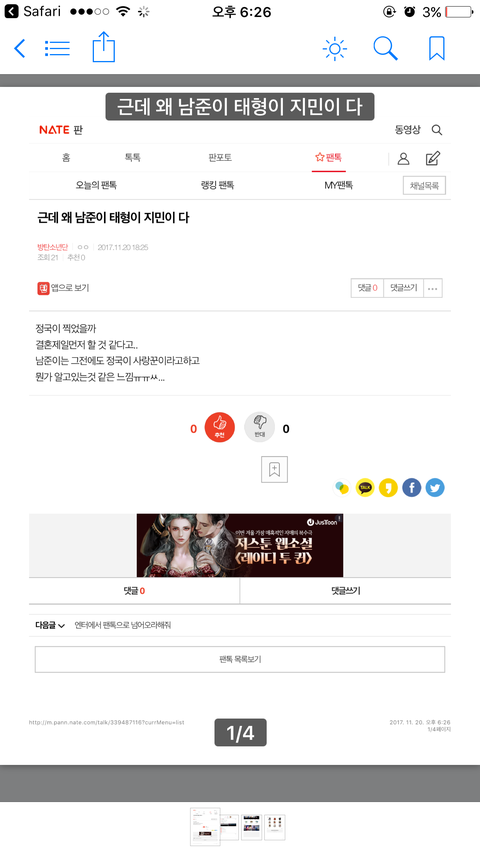
Task: Open search with the magnifier icon
Action: point(385,48)
